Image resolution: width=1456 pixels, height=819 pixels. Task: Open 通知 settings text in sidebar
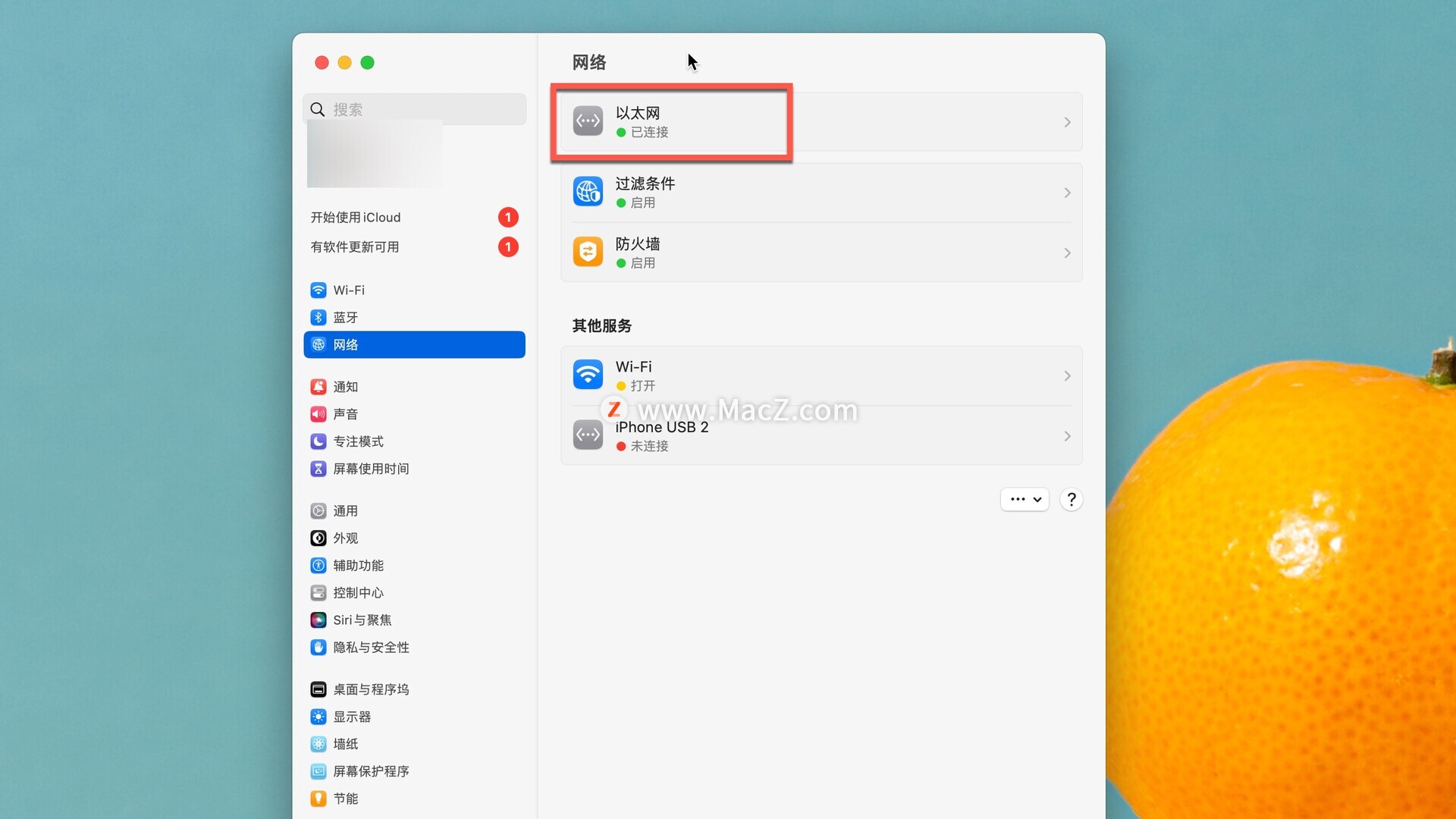346,388
